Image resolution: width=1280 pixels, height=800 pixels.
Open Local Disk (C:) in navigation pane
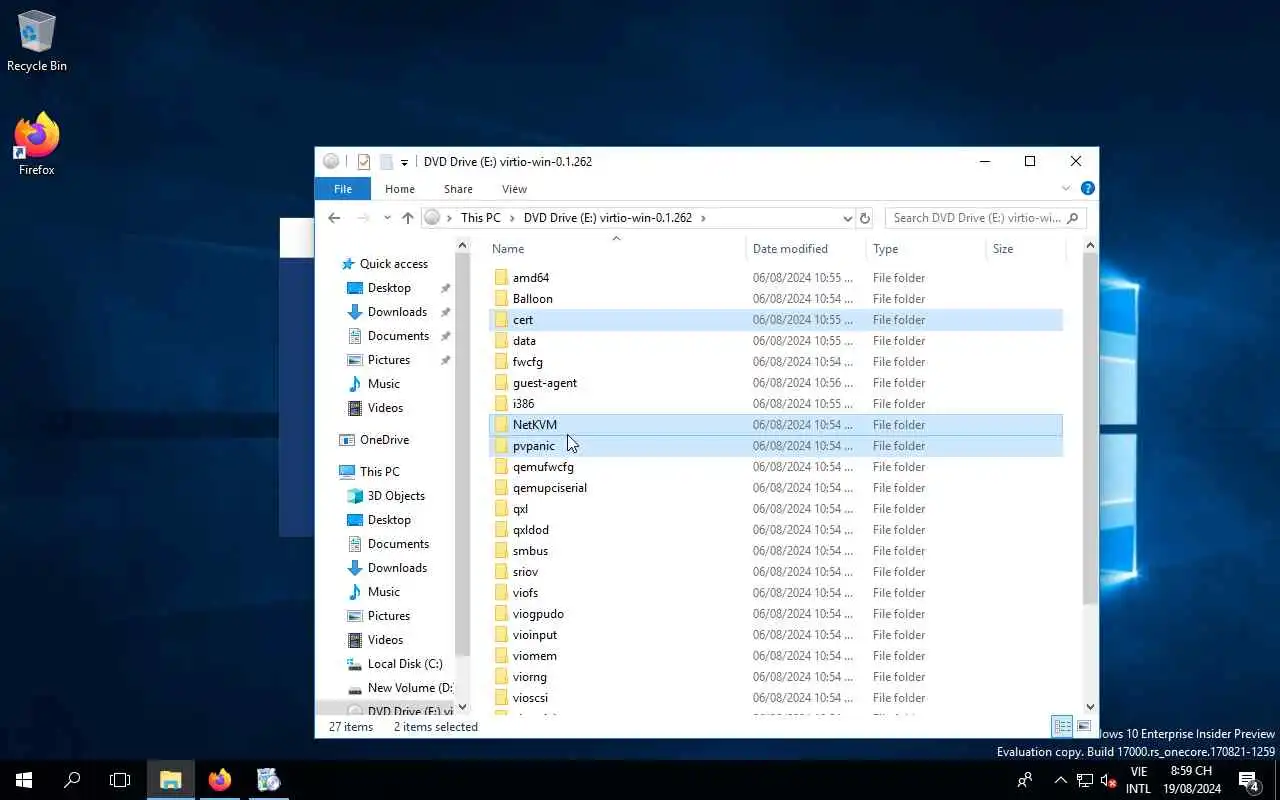click(405, 664)
